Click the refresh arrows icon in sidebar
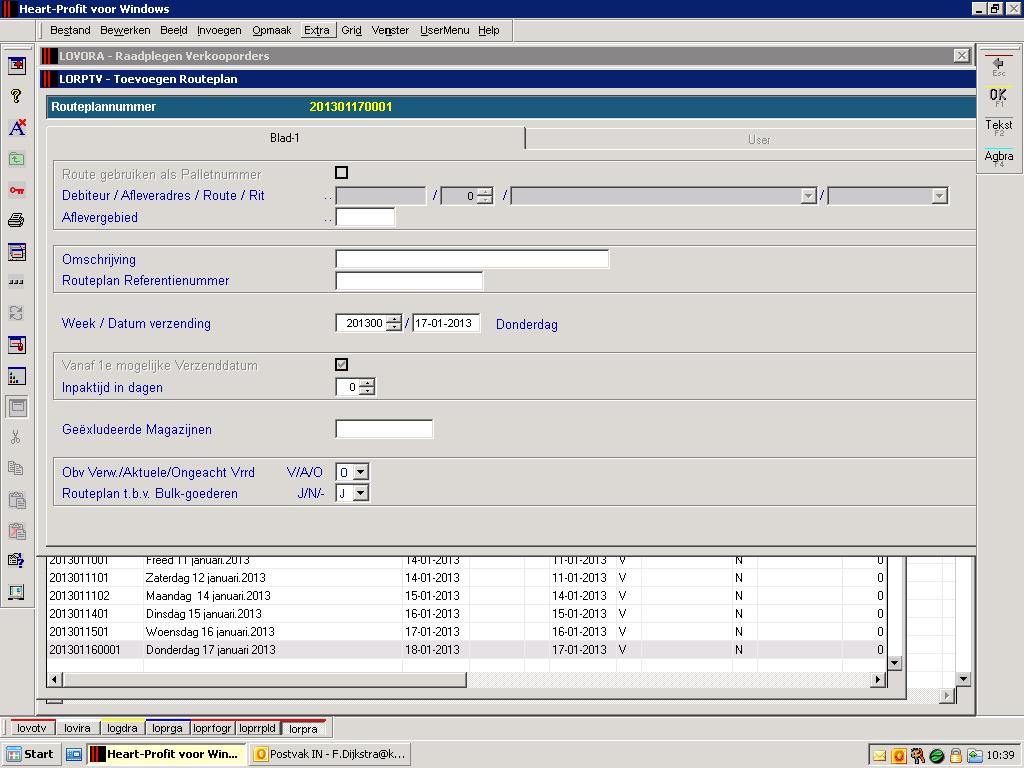The height and width of the screenshot is (768, 1024). (x=16, y=313)
